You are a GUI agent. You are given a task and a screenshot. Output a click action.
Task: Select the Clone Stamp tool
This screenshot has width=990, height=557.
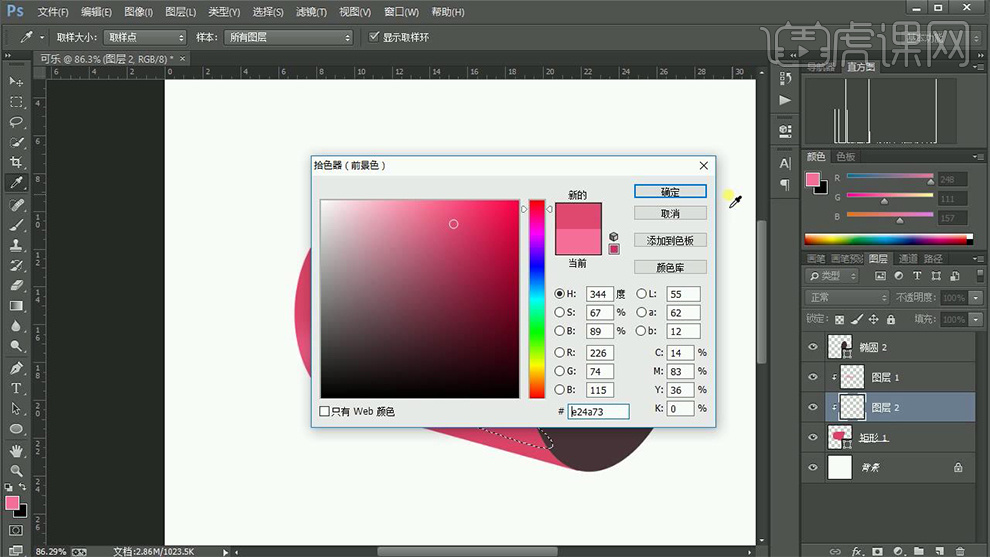point(16,245)
